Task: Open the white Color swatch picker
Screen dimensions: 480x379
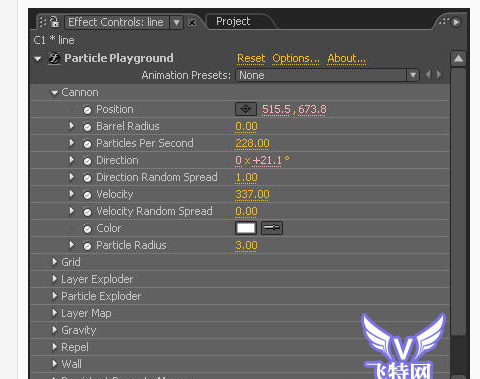Action: [x=246, y=228]
